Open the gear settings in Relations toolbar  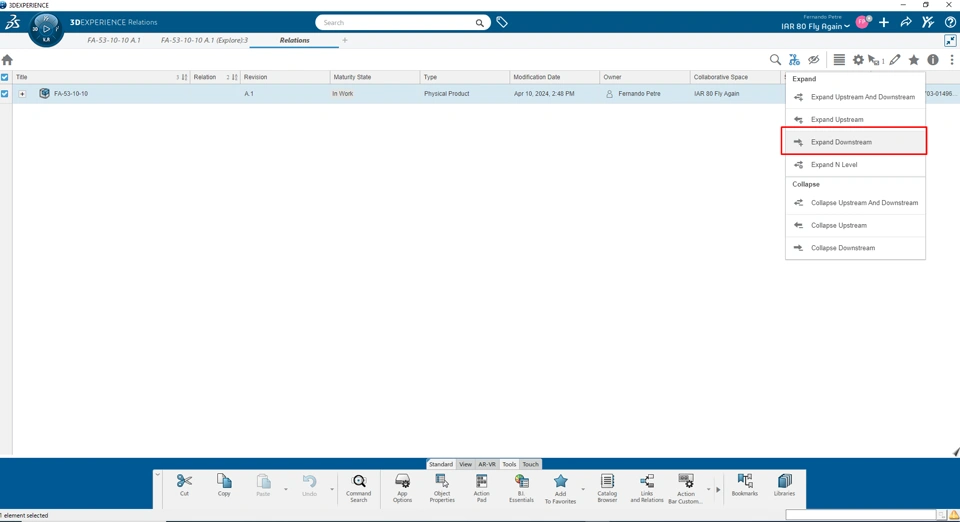[858, 59]
